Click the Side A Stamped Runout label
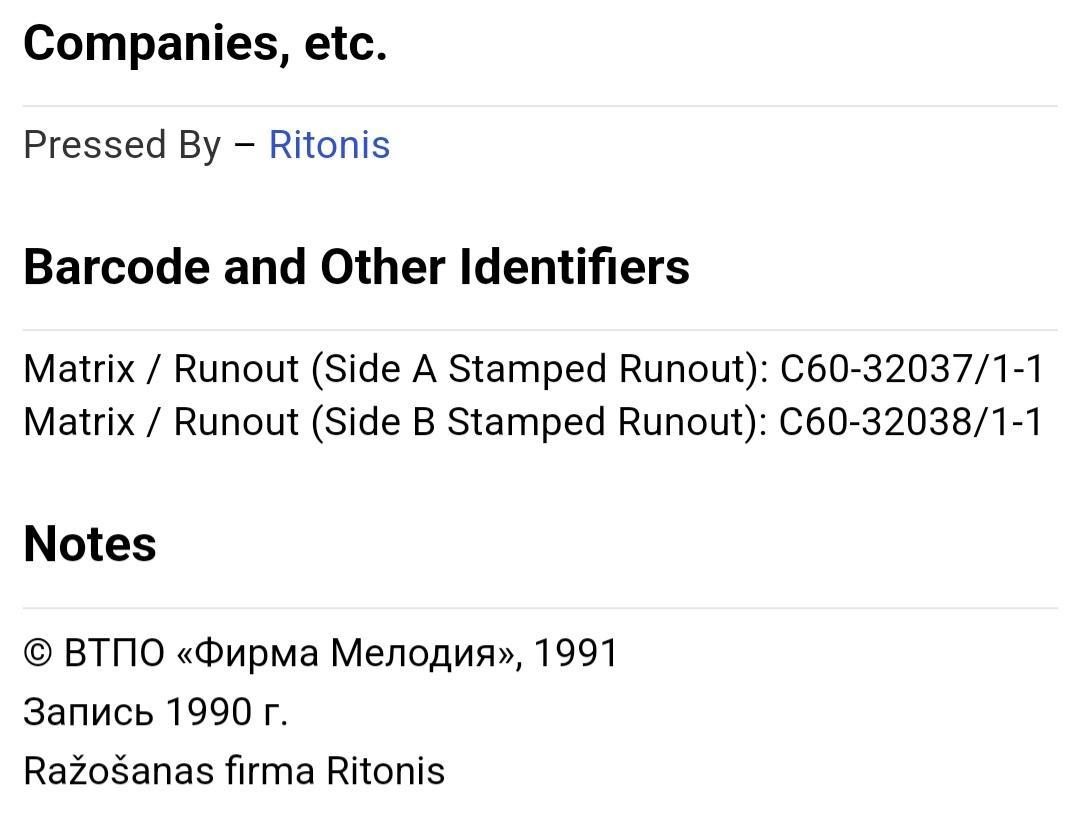Viewport: 1080px width, 822px height. (x=540, y=369)
